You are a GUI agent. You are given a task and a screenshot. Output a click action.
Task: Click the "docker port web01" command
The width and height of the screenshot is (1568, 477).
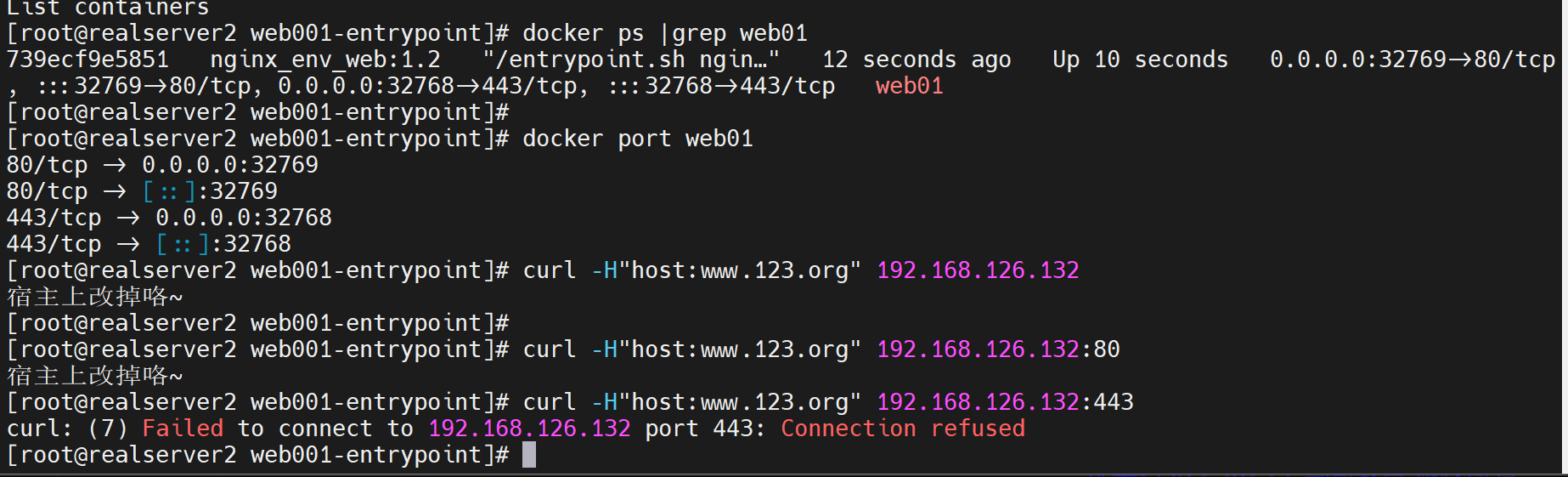pos(637,139)
